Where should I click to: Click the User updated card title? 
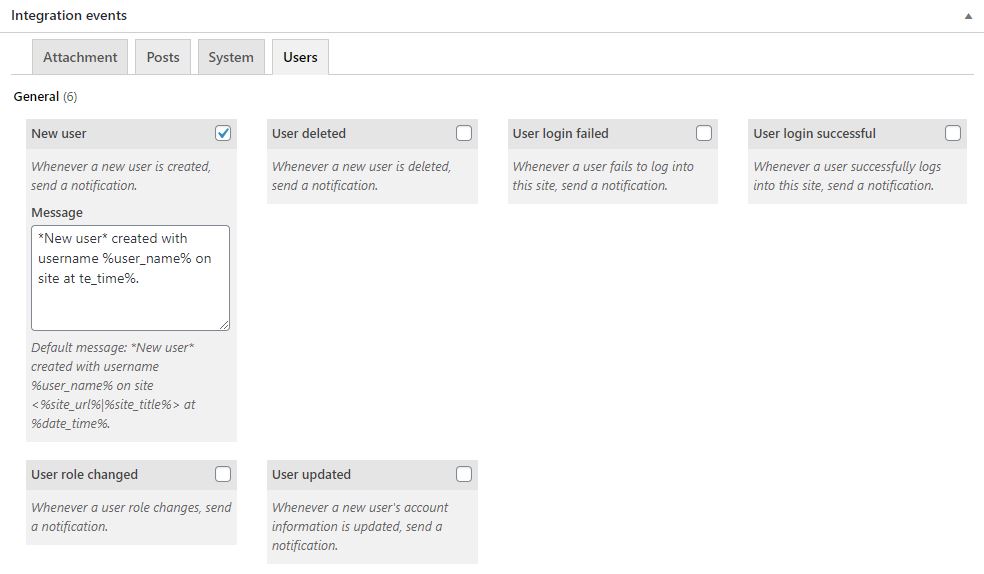(x=311, y=475)
